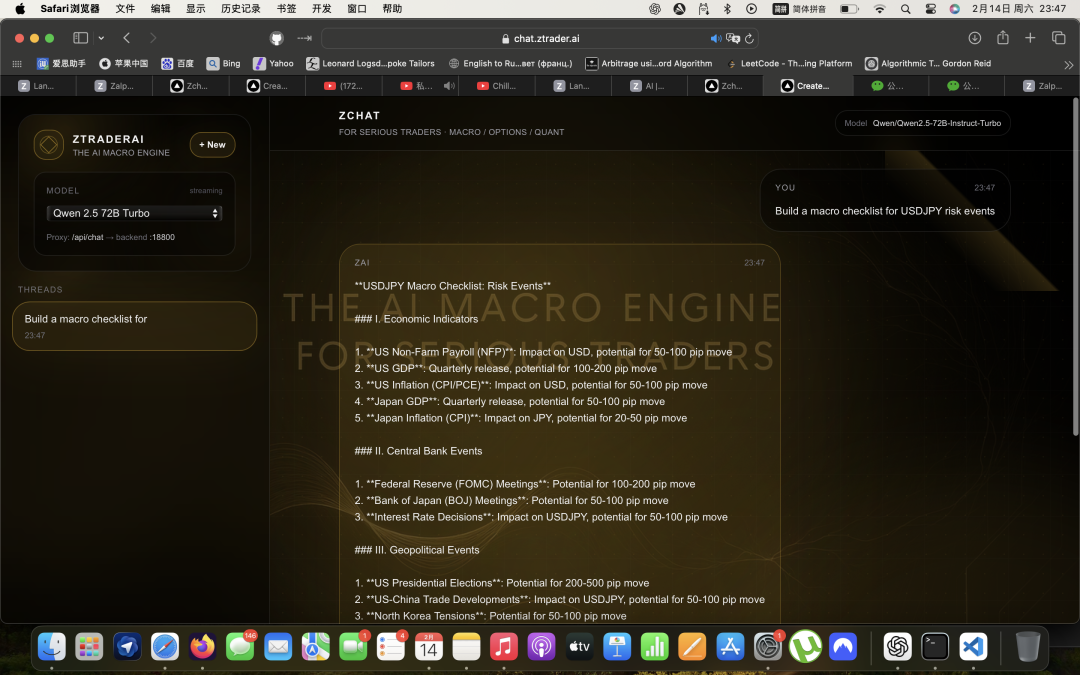The image size is (1080, 675).
Task: Click the ChatGPT icon in menu bar
Action: click(654, 8)
